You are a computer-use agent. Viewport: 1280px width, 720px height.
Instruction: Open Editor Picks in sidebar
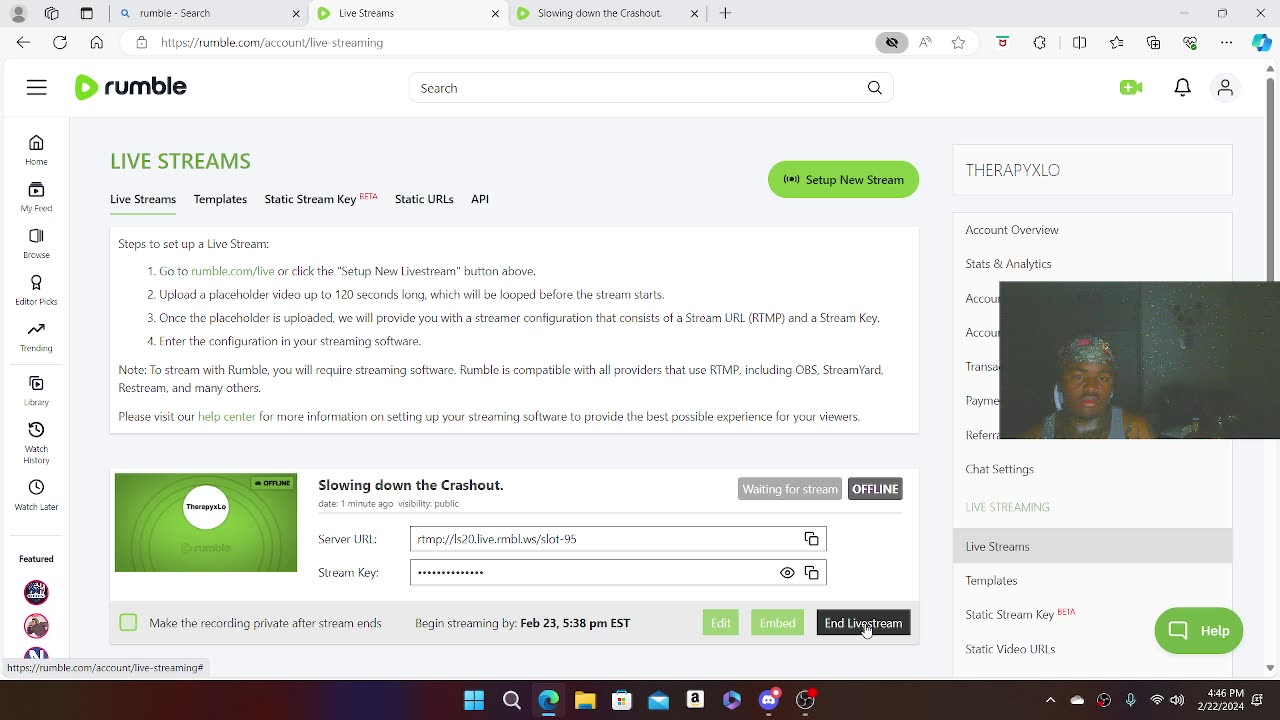pyautogui.click(x=36, y=290)
